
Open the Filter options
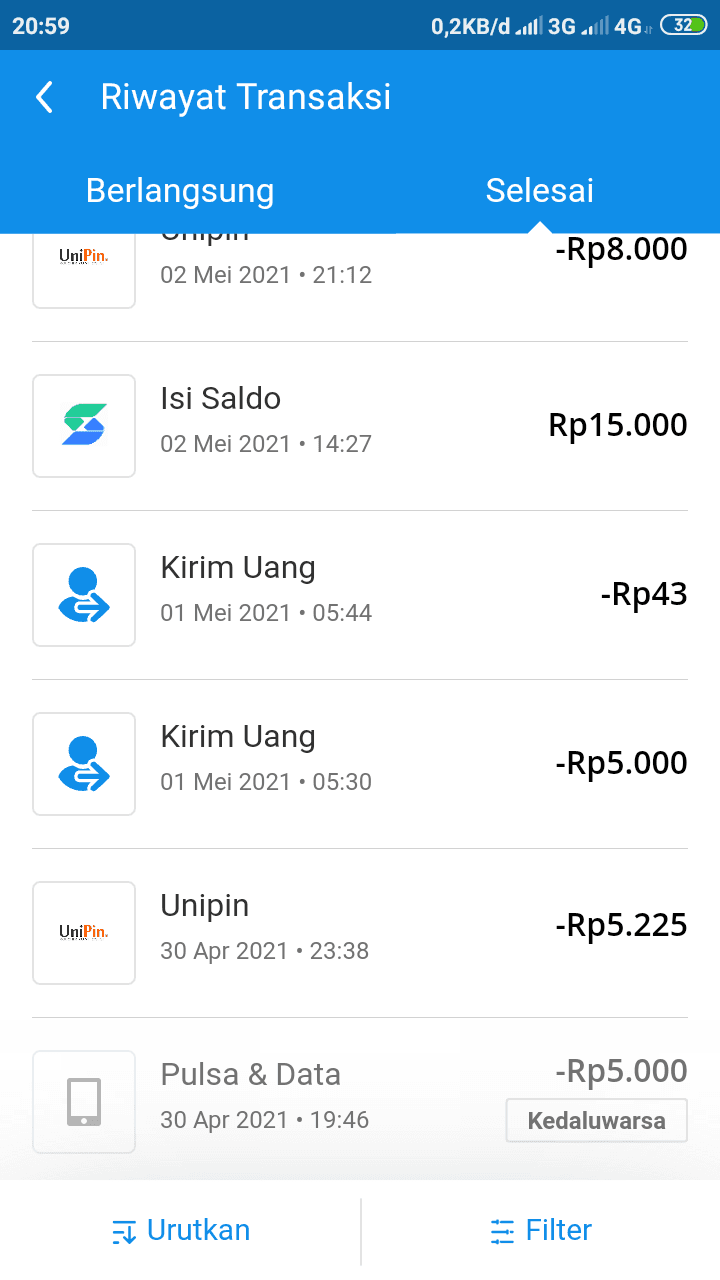[x=541, y=1230]
